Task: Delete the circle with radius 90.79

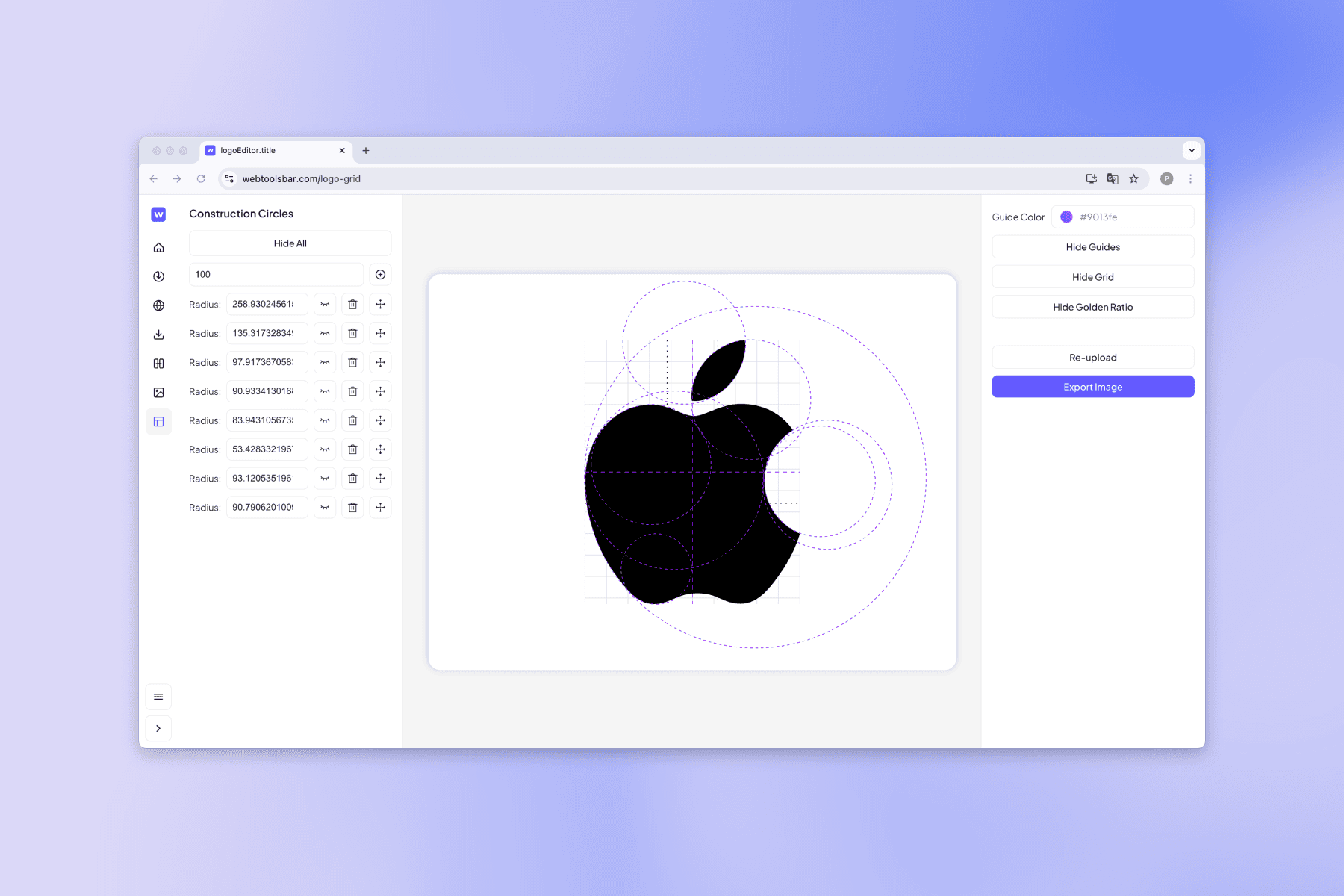Action: 352,508
